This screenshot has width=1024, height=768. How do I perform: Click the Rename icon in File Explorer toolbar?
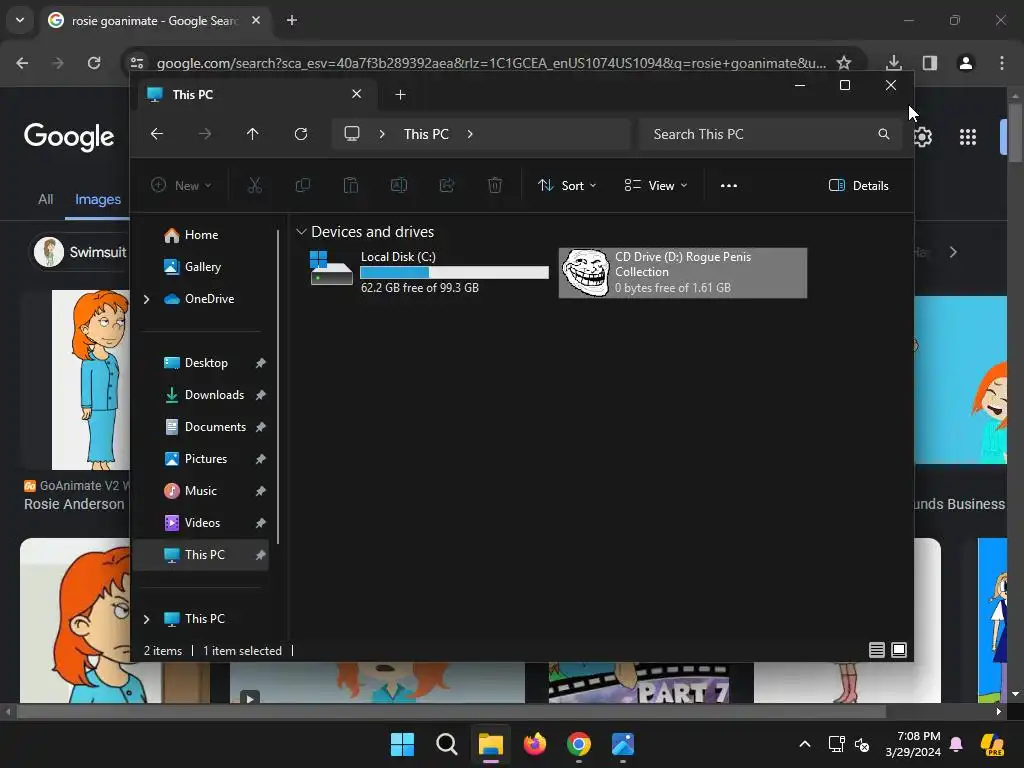pos(398,185)
